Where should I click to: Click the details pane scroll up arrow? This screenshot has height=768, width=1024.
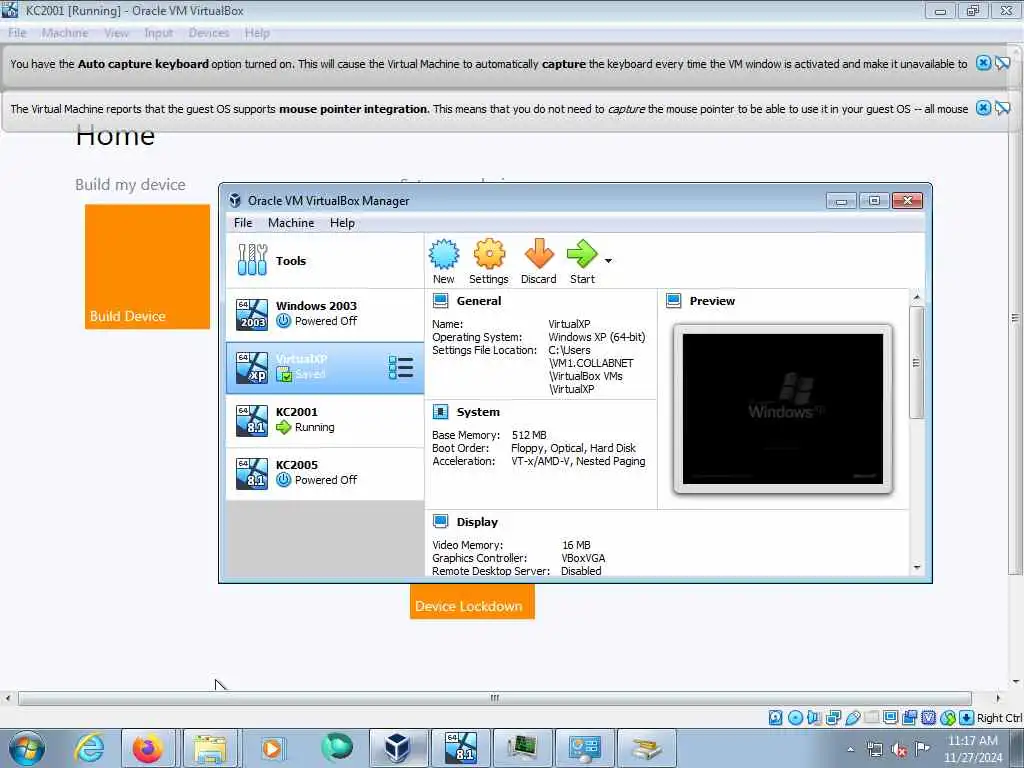coord(917,297)
